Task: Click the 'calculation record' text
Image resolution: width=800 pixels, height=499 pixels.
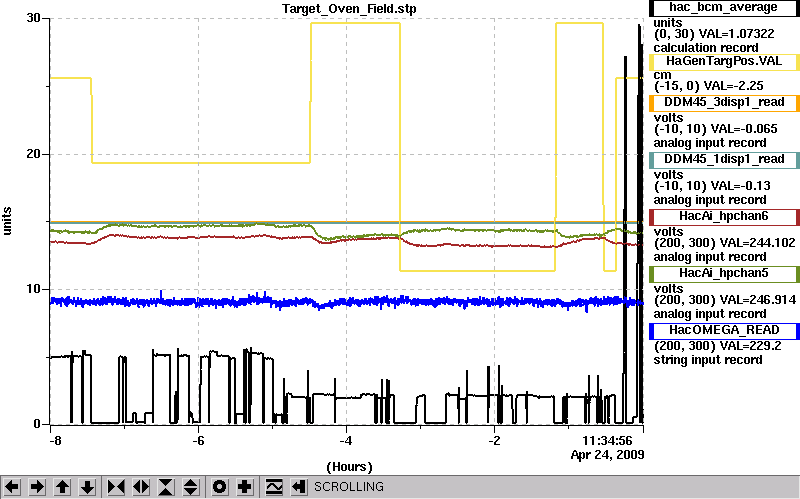Action: tap(706, 48)
